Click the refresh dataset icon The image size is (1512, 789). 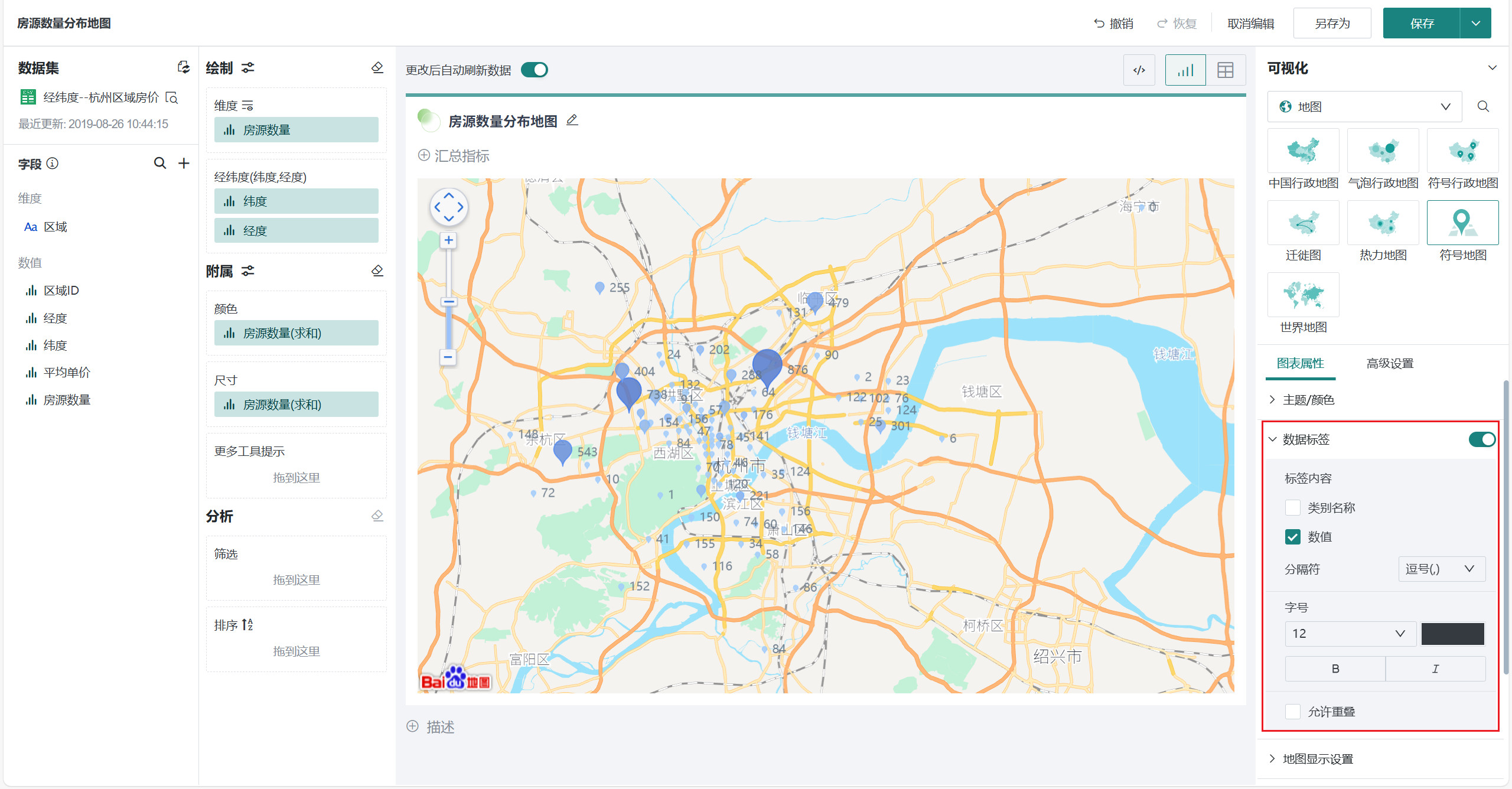click(184, 67)
